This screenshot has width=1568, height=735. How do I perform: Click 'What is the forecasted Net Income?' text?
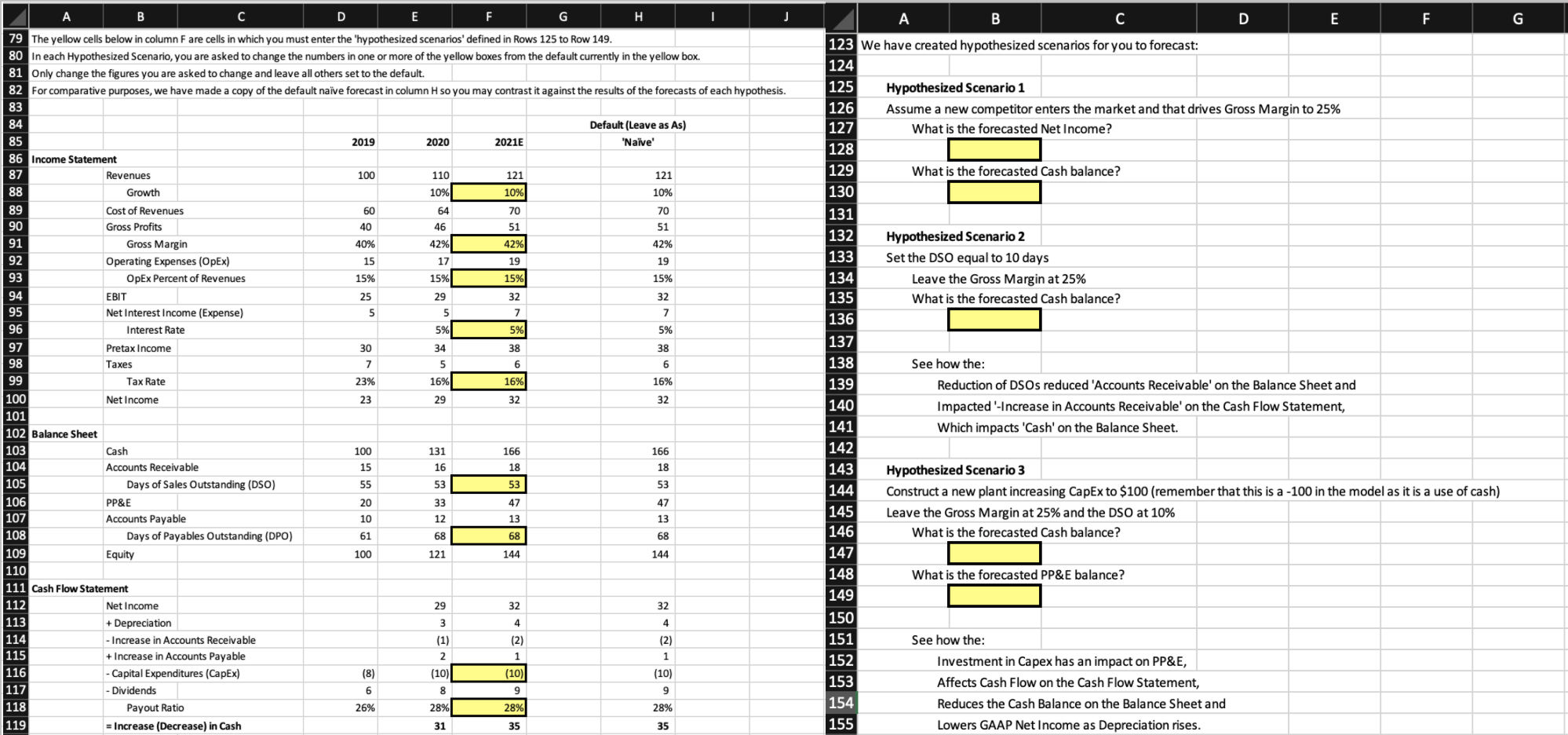point(1012,129)
